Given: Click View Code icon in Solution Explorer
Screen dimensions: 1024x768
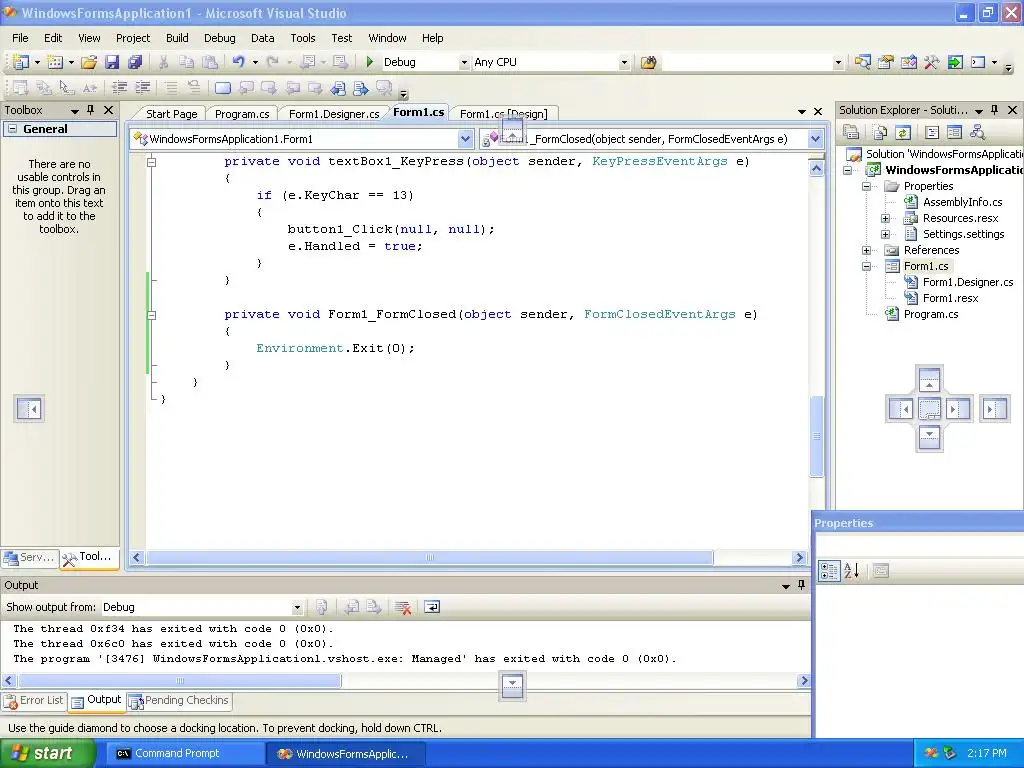Looking at the screenshot, I should point(932,133).
